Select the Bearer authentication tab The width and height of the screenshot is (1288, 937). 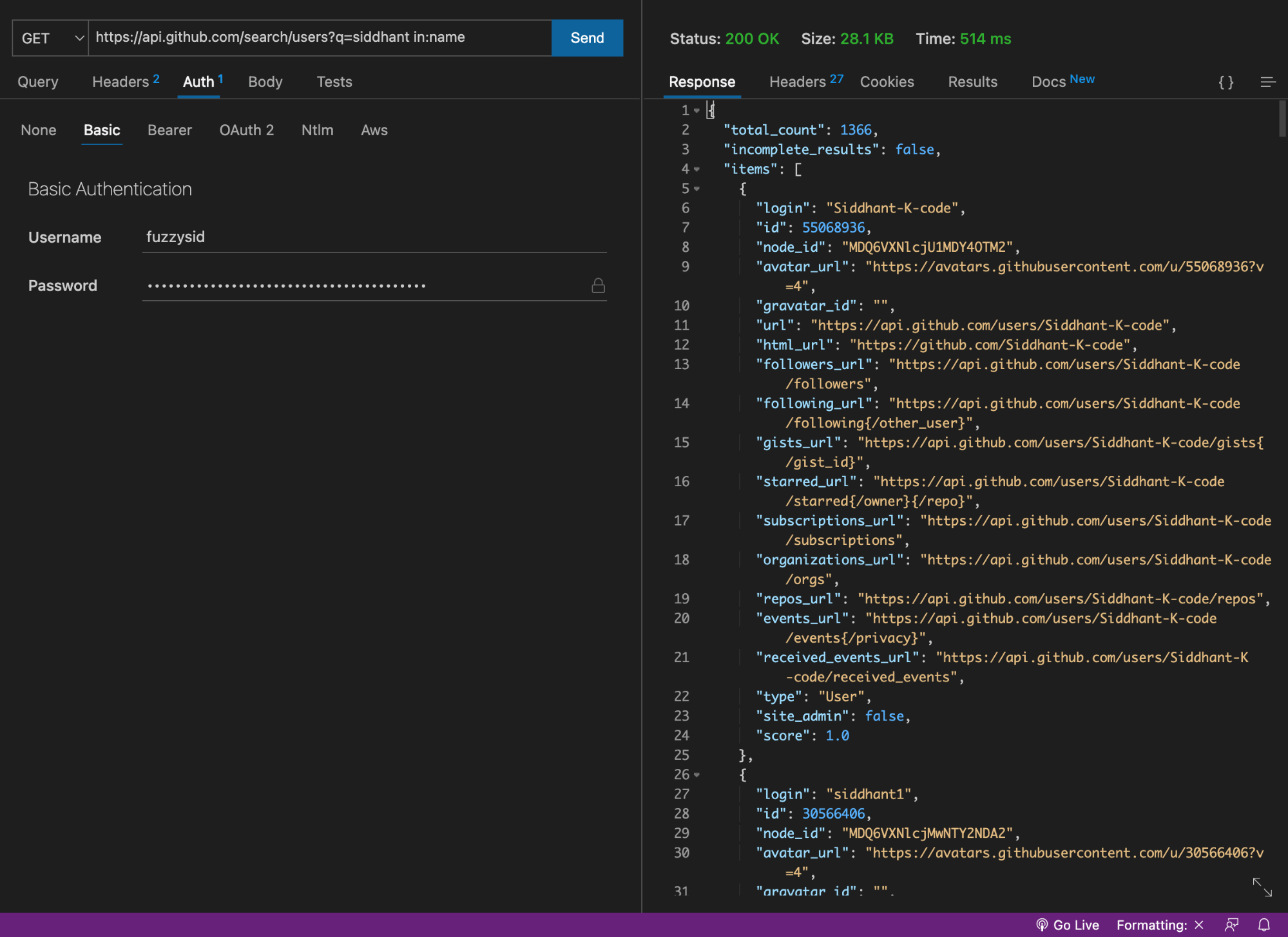(170, 129)
